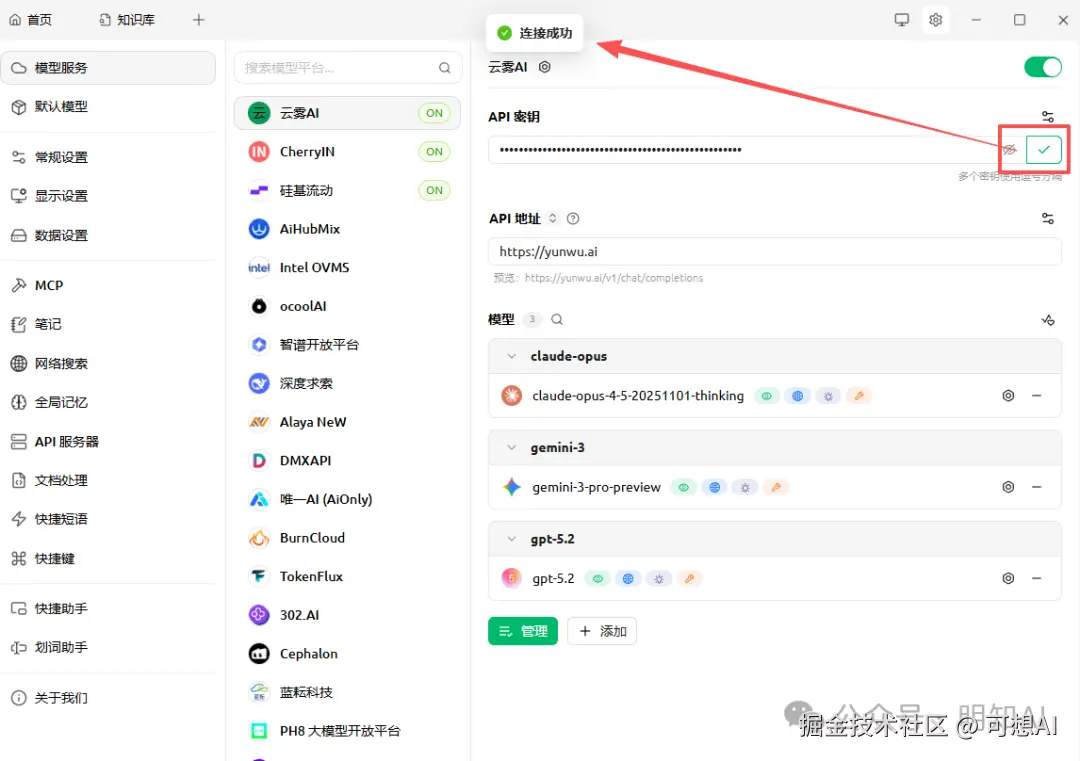Show the hidden API key
Image resolution: width=1080 pixels, height=761 pixels.
[1009, 149]
